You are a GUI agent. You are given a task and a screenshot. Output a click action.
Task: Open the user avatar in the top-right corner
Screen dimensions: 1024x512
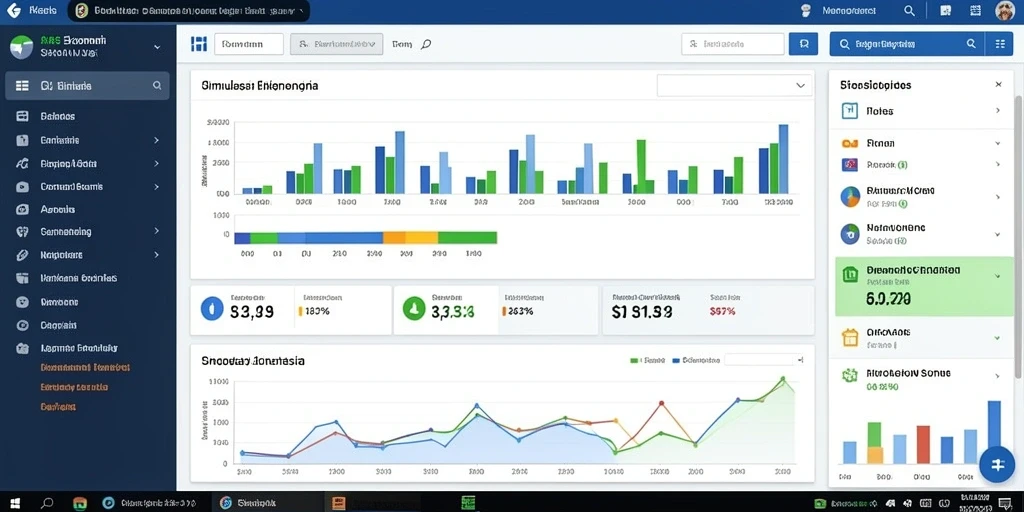click(x=1005, y=10)
